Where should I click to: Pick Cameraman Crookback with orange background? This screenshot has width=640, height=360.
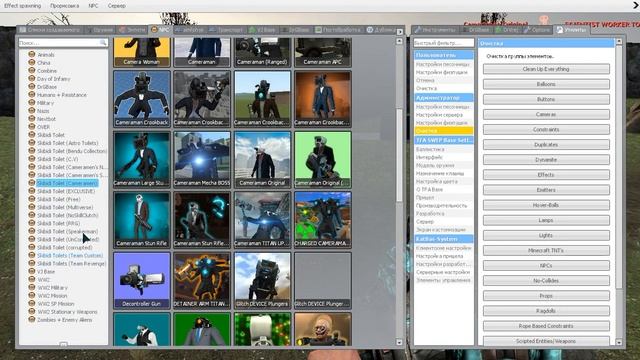tap(322, 99)
